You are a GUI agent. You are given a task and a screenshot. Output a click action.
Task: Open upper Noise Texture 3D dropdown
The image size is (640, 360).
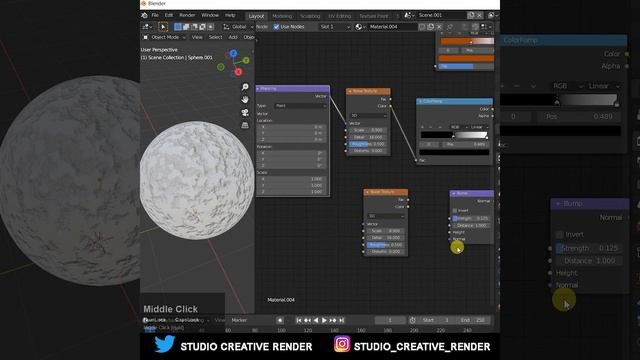point(368,116)
